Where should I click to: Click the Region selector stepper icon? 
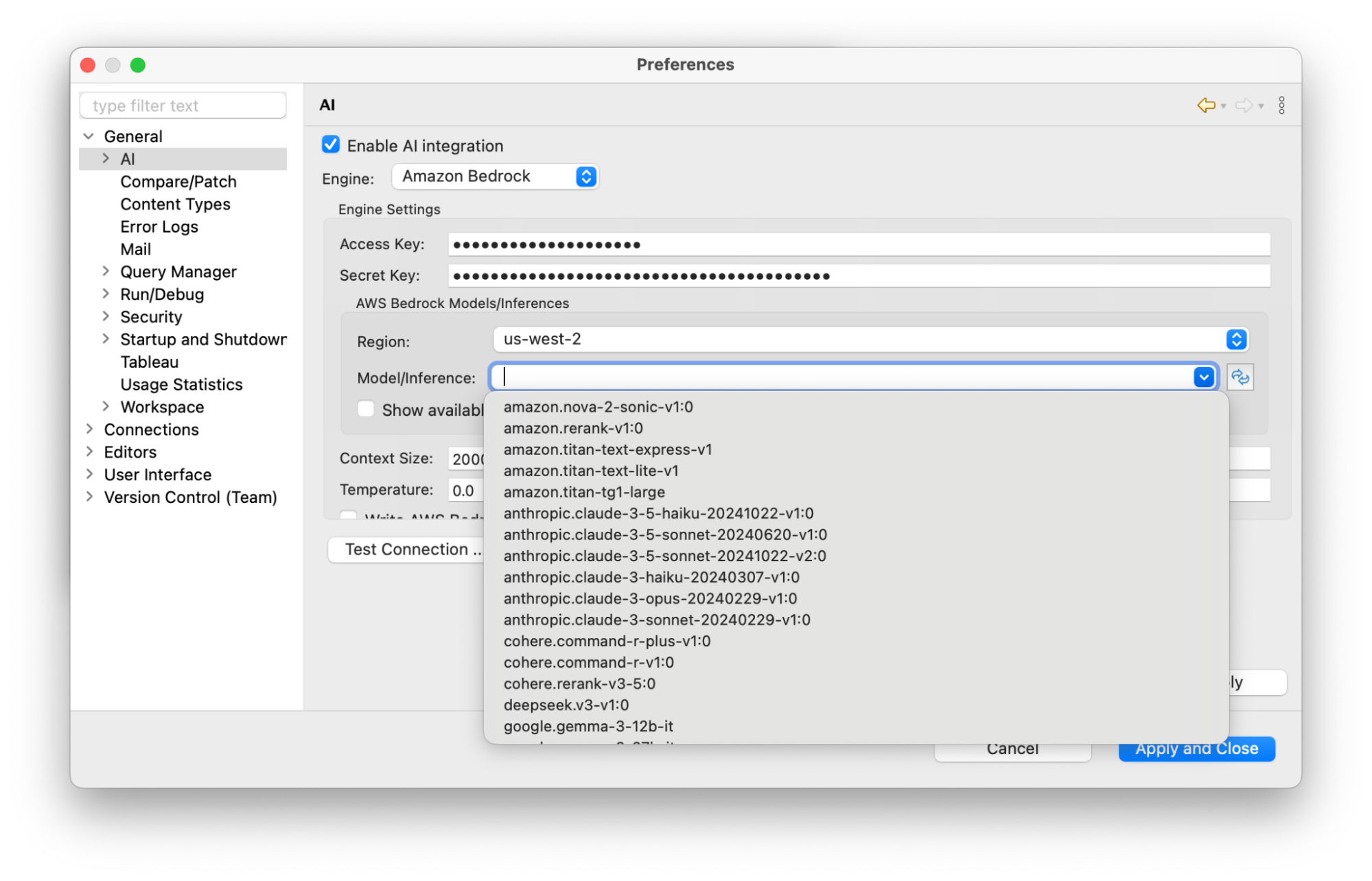tap(1236, 339)
